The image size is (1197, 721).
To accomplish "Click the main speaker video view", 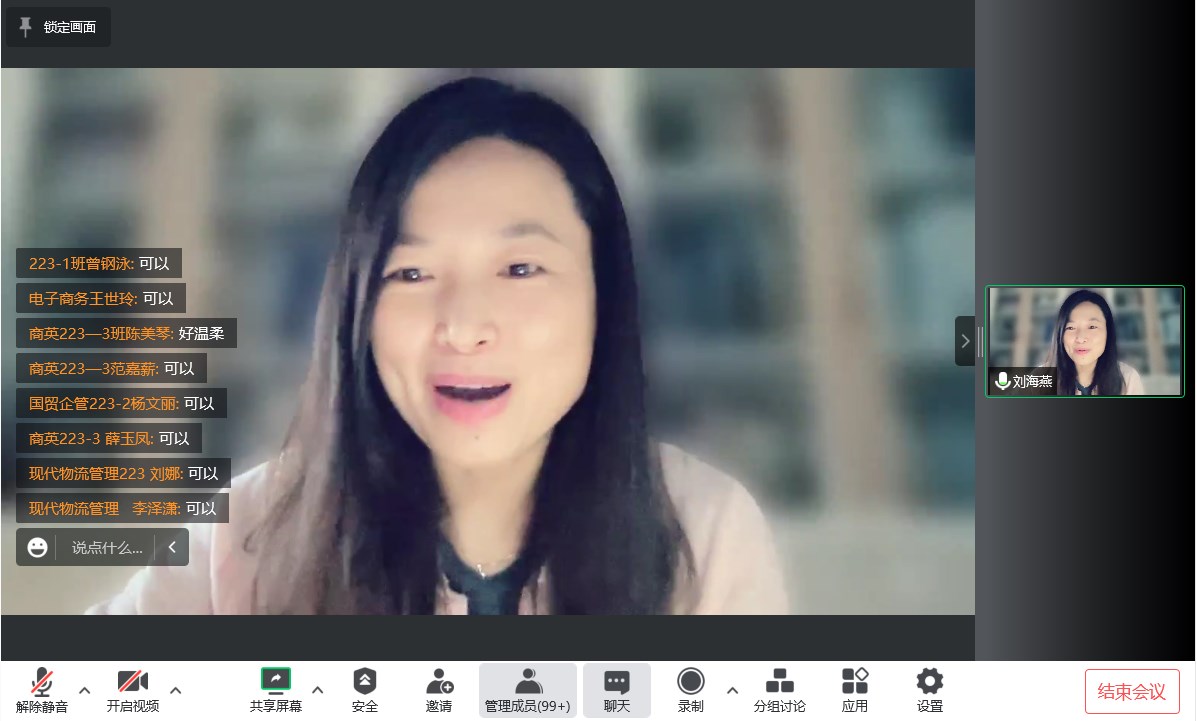I will coord(488,341).
